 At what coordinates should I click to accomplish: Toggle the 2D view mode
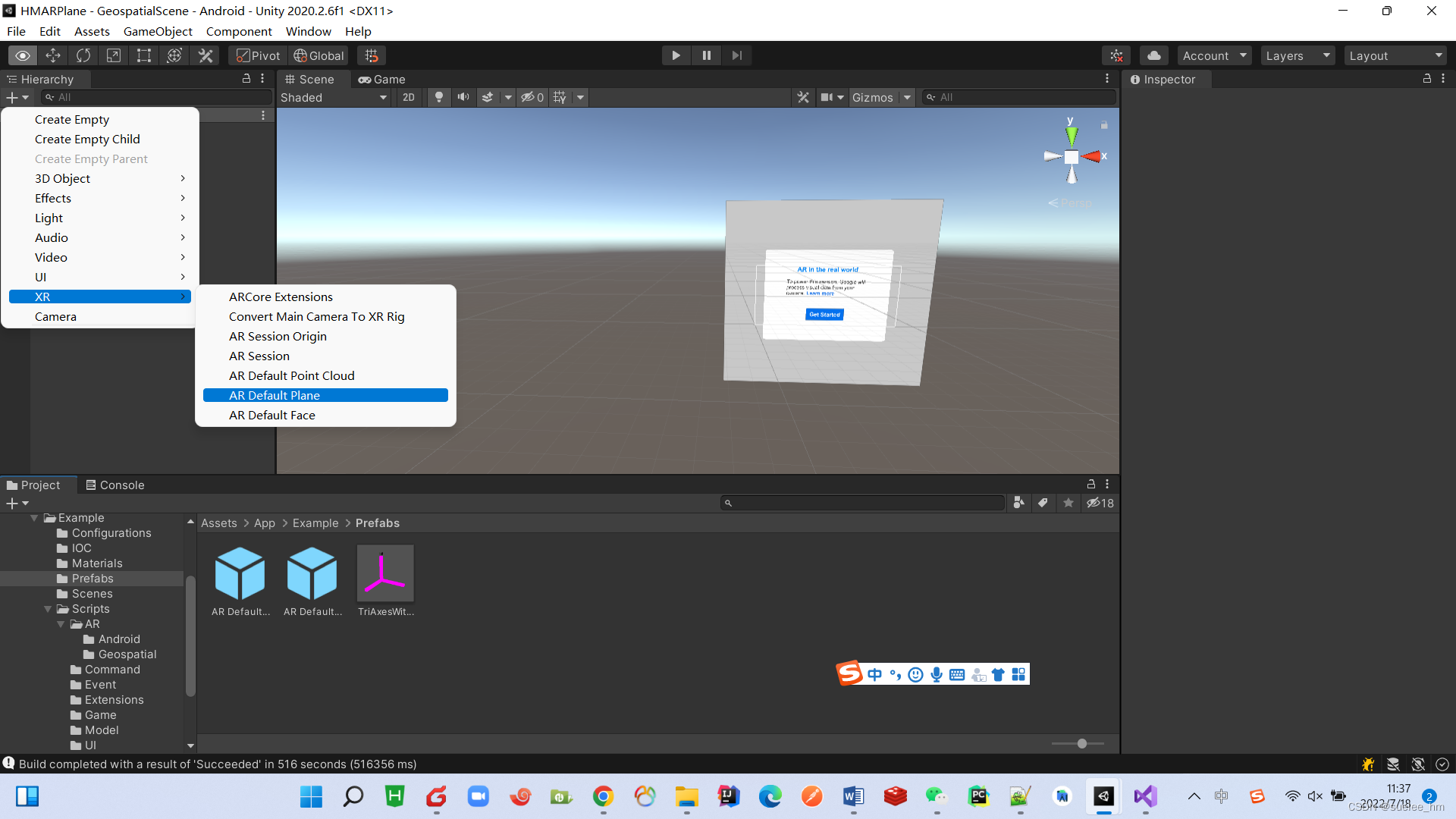tap(409, 97)
